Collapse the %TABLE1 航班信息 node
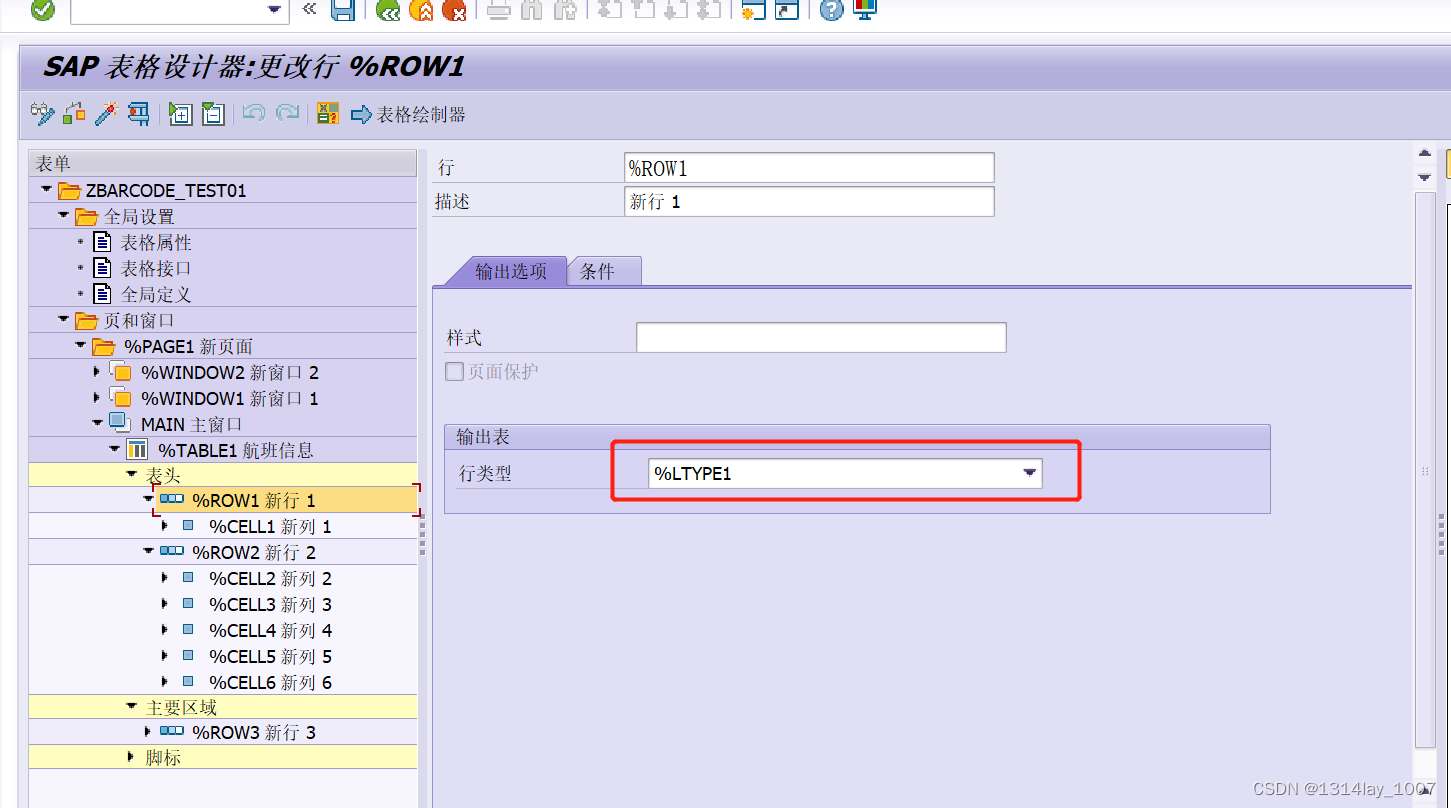1451x808 pixels. 115,449
